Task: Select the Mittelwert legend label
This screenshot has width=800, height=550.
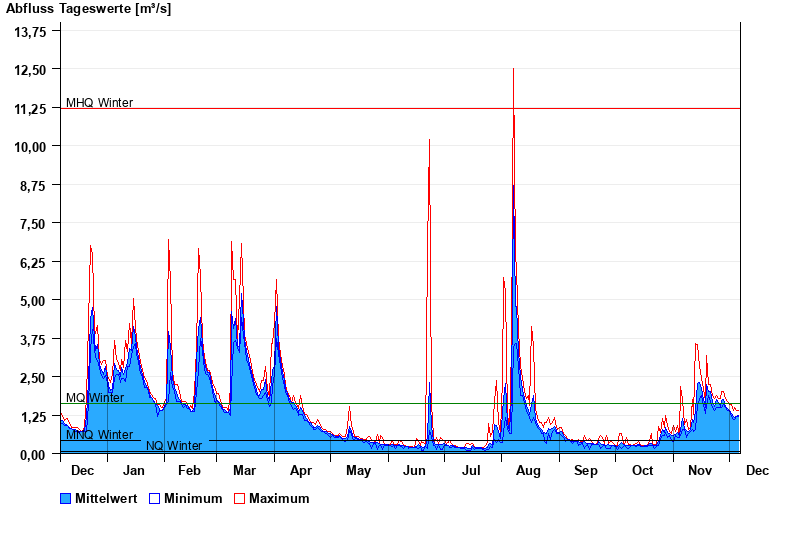Action: click(x=106, y=498)
